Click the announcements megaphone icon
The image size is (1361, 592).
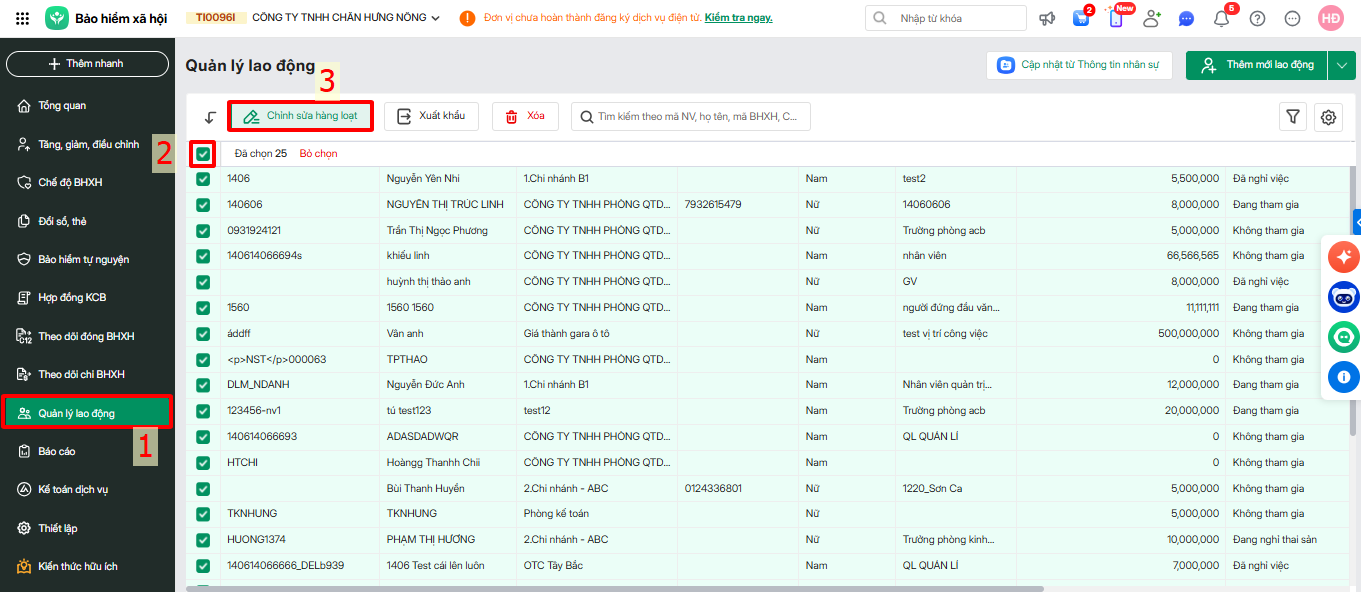(1047, 18)
